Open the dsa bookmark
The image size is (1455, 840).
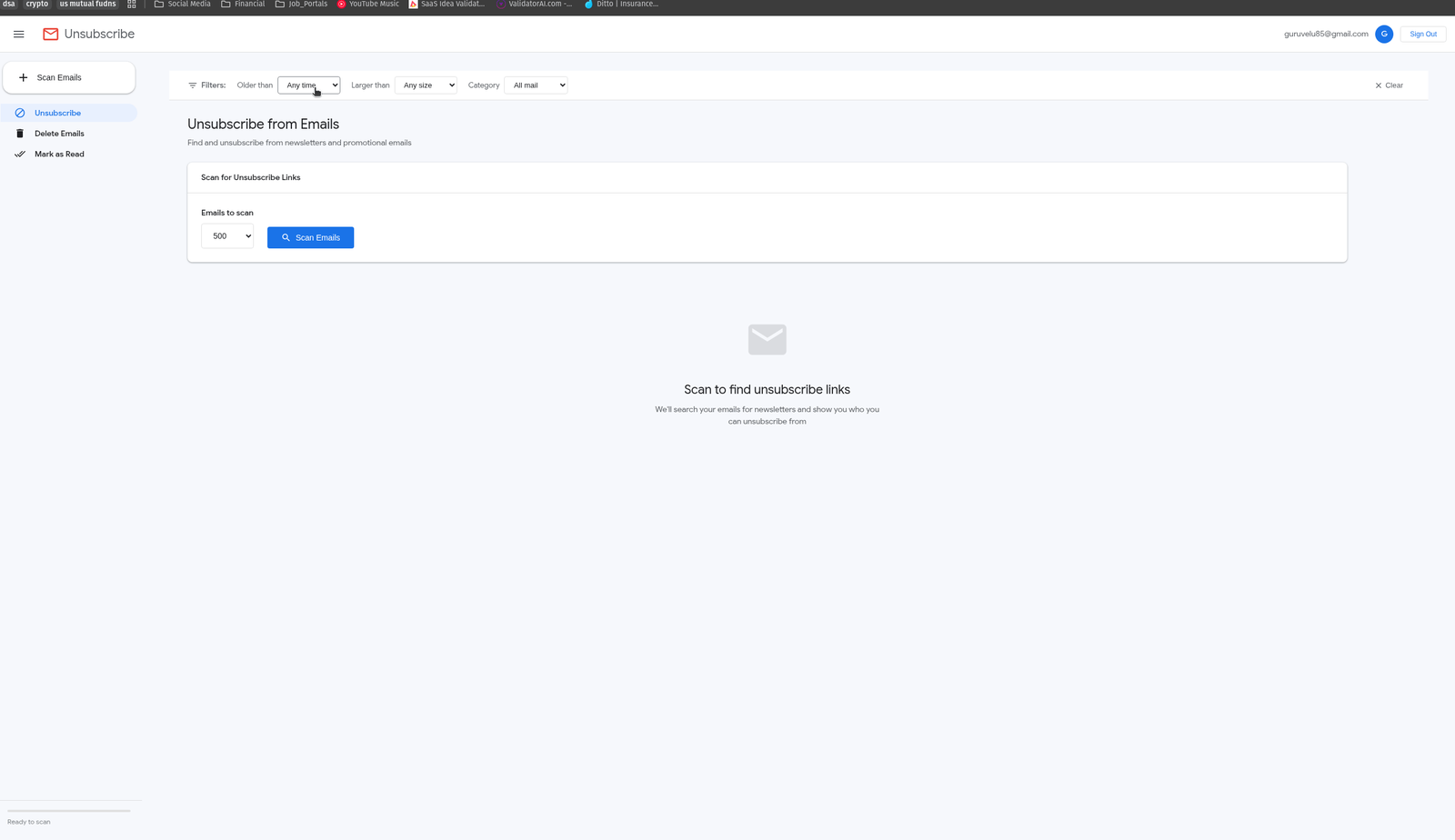[8, 5]
